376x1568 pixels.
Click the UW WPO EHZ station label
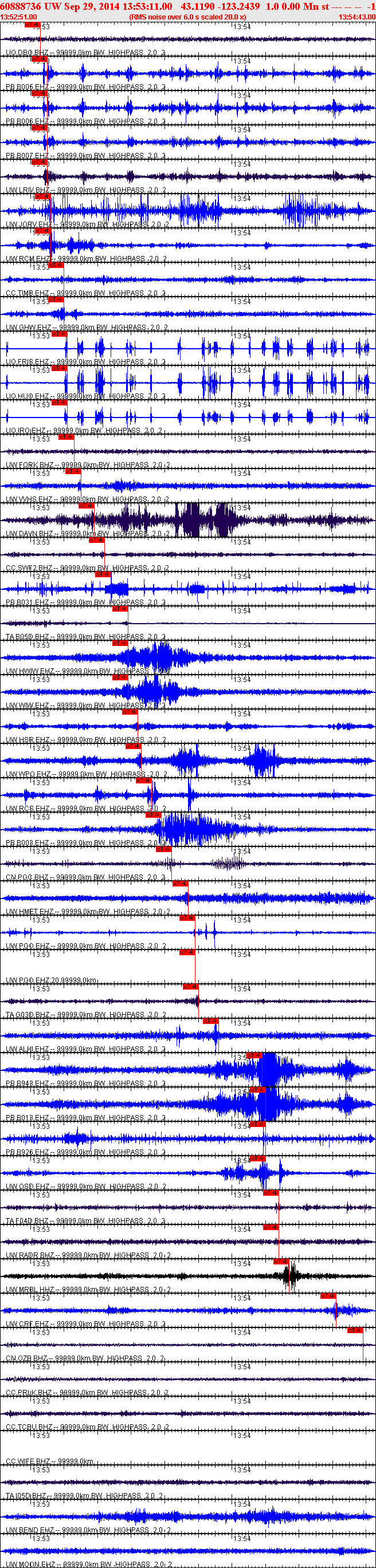pyautogui.click(x=85, y=775)
